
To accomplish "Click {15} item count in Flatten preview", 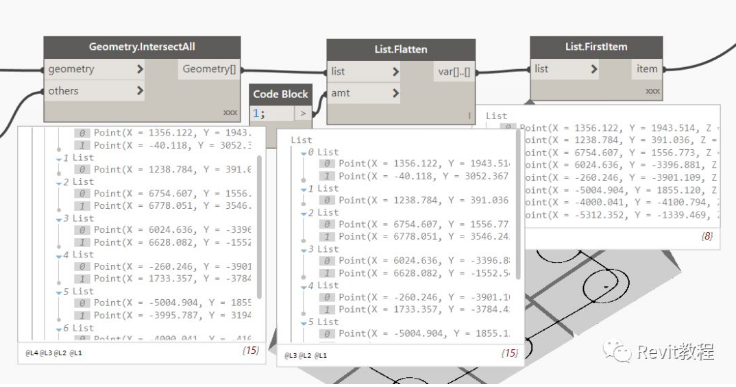I will coord(509,353).
